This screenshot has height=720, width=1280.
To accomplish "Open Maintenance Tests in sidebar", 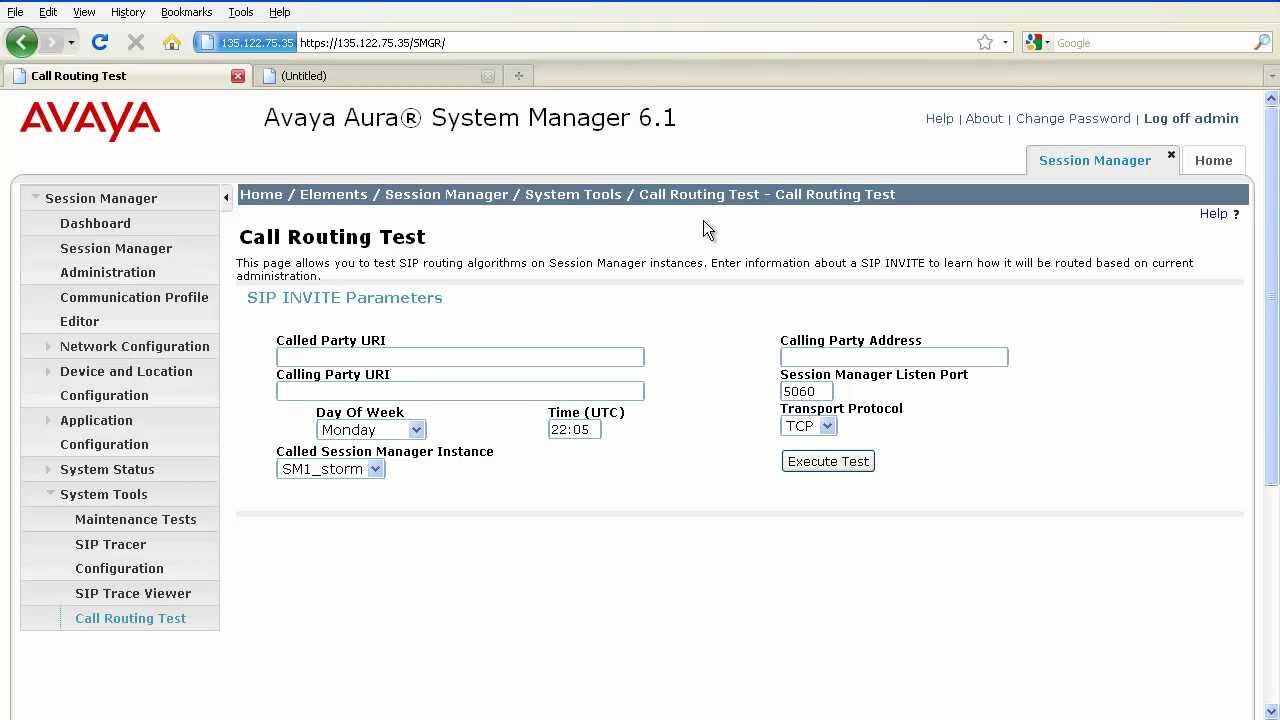I will pos(135,519).
